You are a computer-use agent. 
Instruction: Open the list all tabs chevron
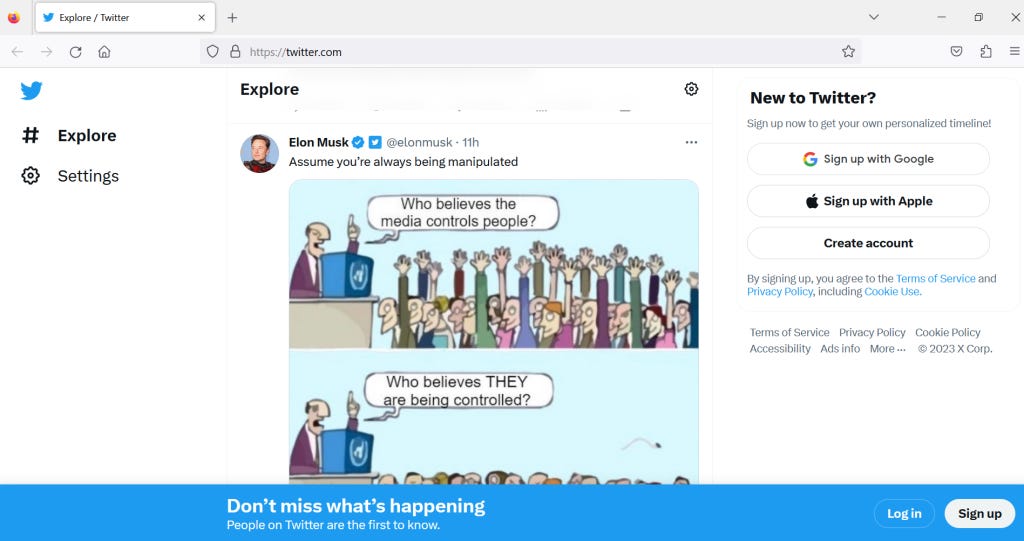tap(874, 18)
